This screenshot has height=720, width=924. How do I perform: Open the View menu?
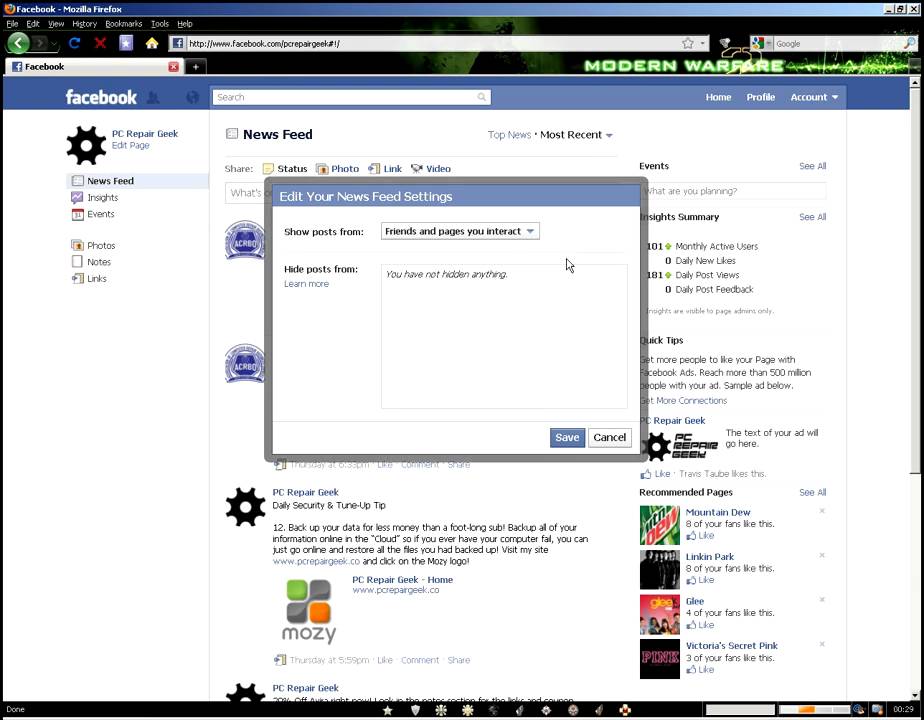56,24
